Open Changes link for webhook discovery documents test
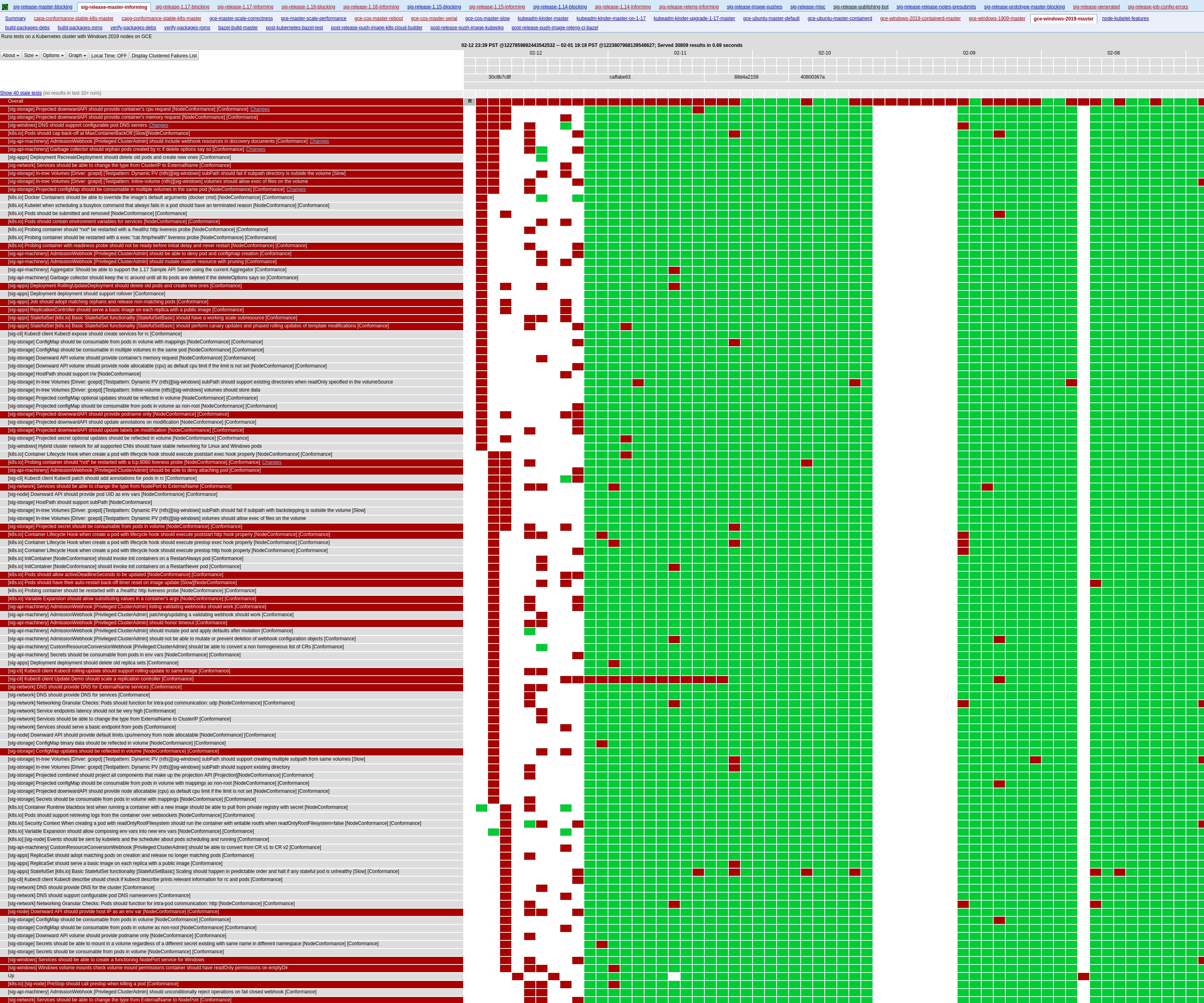 [319, 141]
